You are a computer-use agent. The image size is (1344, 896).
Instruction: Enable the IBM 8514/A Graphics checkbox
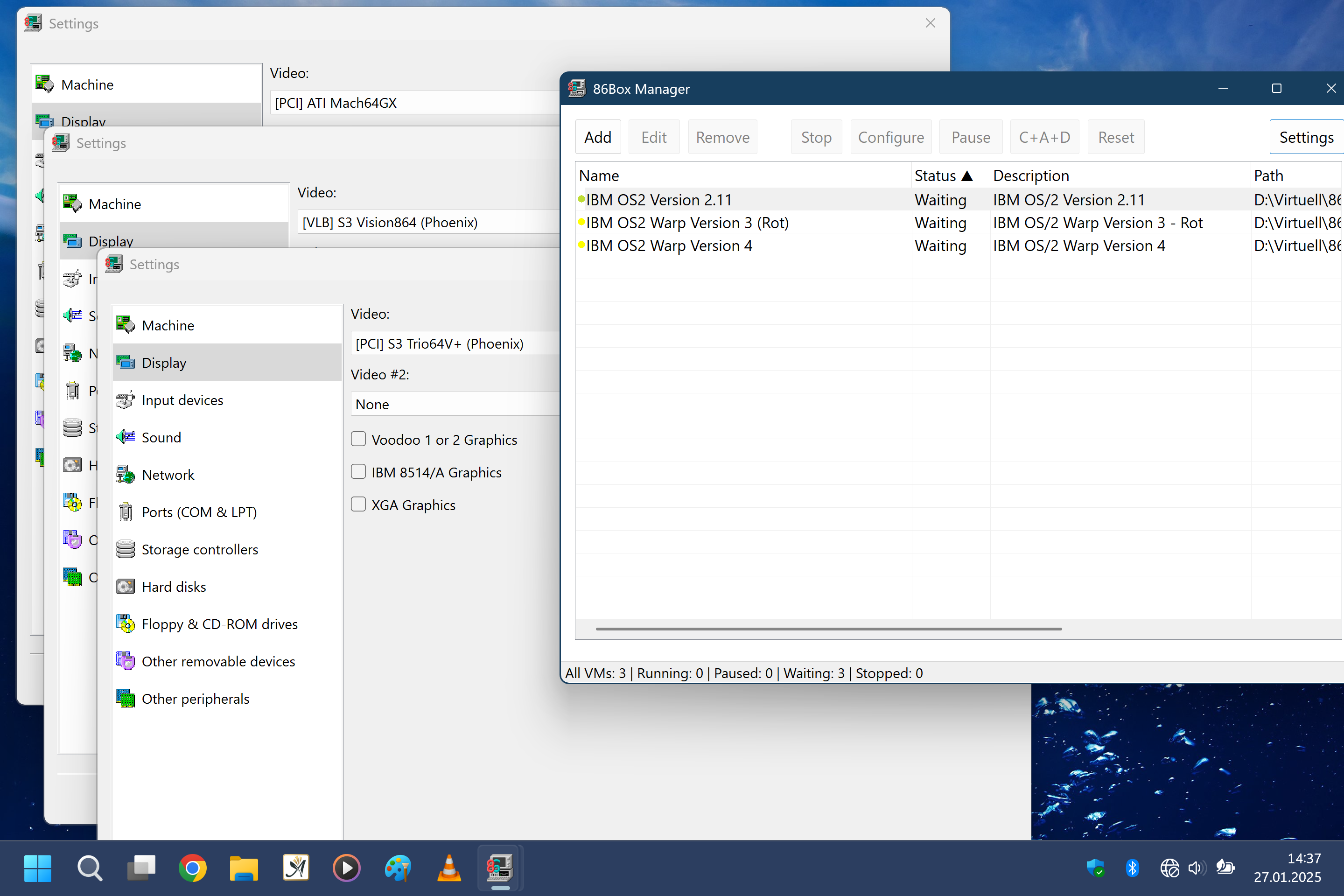358,471
